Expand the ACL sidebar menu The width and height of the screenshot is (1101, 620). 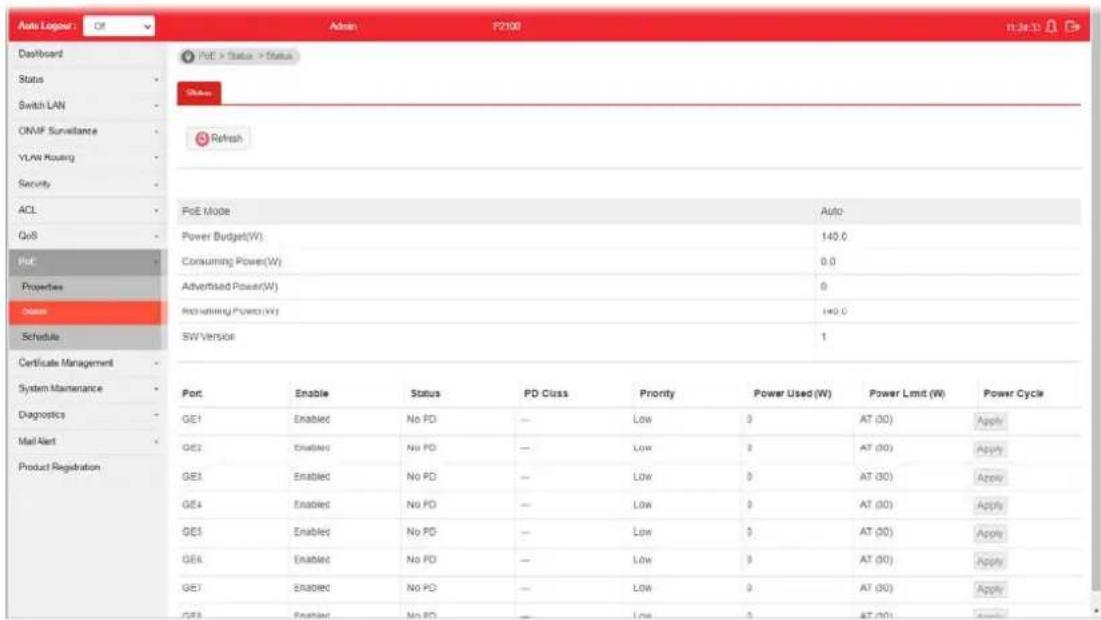tap(85, 210)
